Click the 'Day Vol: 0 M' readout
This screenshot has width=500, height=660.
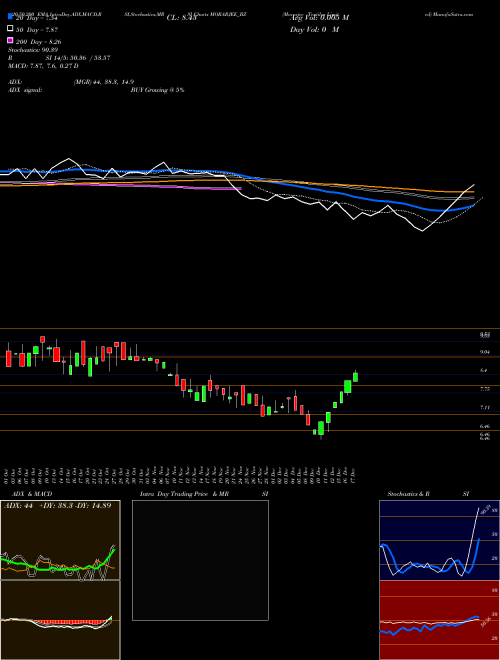coord(314,29)
